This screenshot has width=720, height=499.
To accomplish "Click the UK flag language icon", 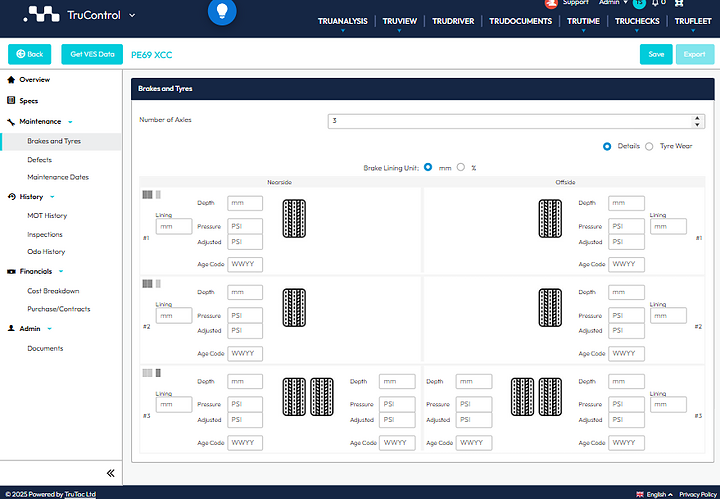I will 640,494.
